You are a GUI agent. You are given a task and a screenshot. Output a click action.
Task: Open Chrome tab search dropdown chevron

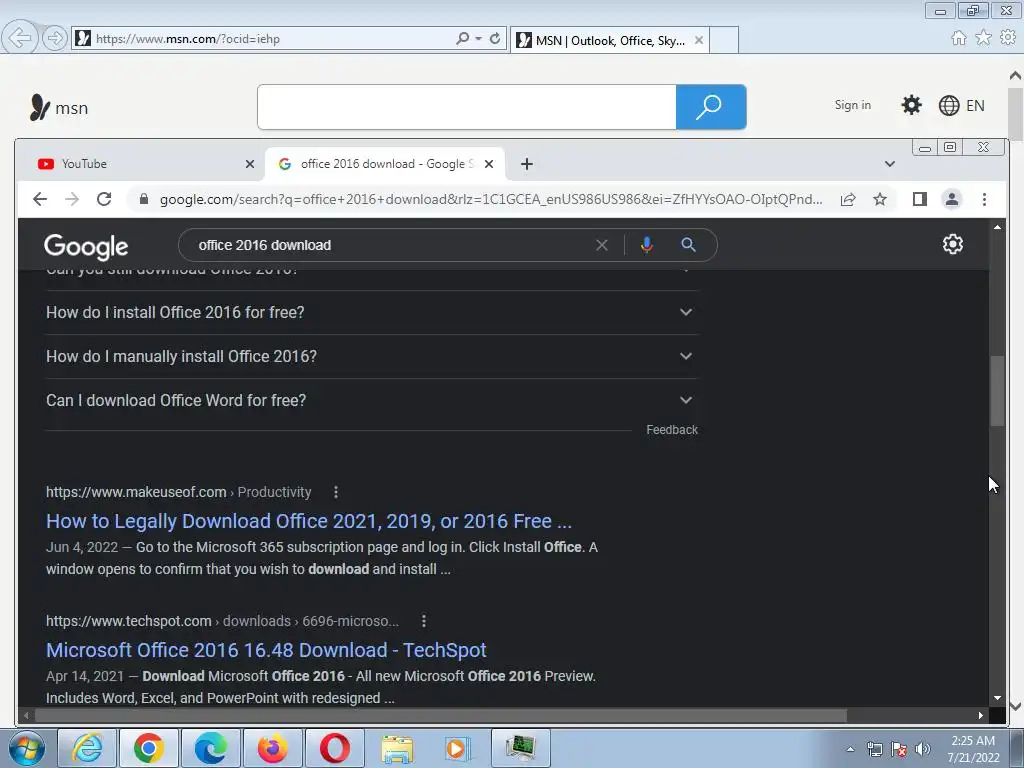(889, 164)
